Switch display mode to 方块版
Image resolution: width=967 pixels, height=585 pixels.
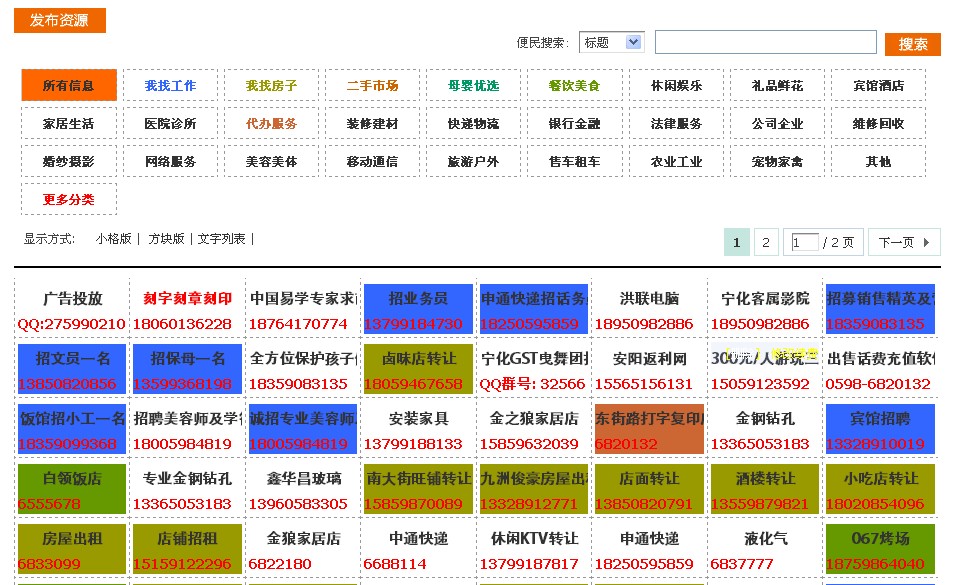[x=166, y=239]
